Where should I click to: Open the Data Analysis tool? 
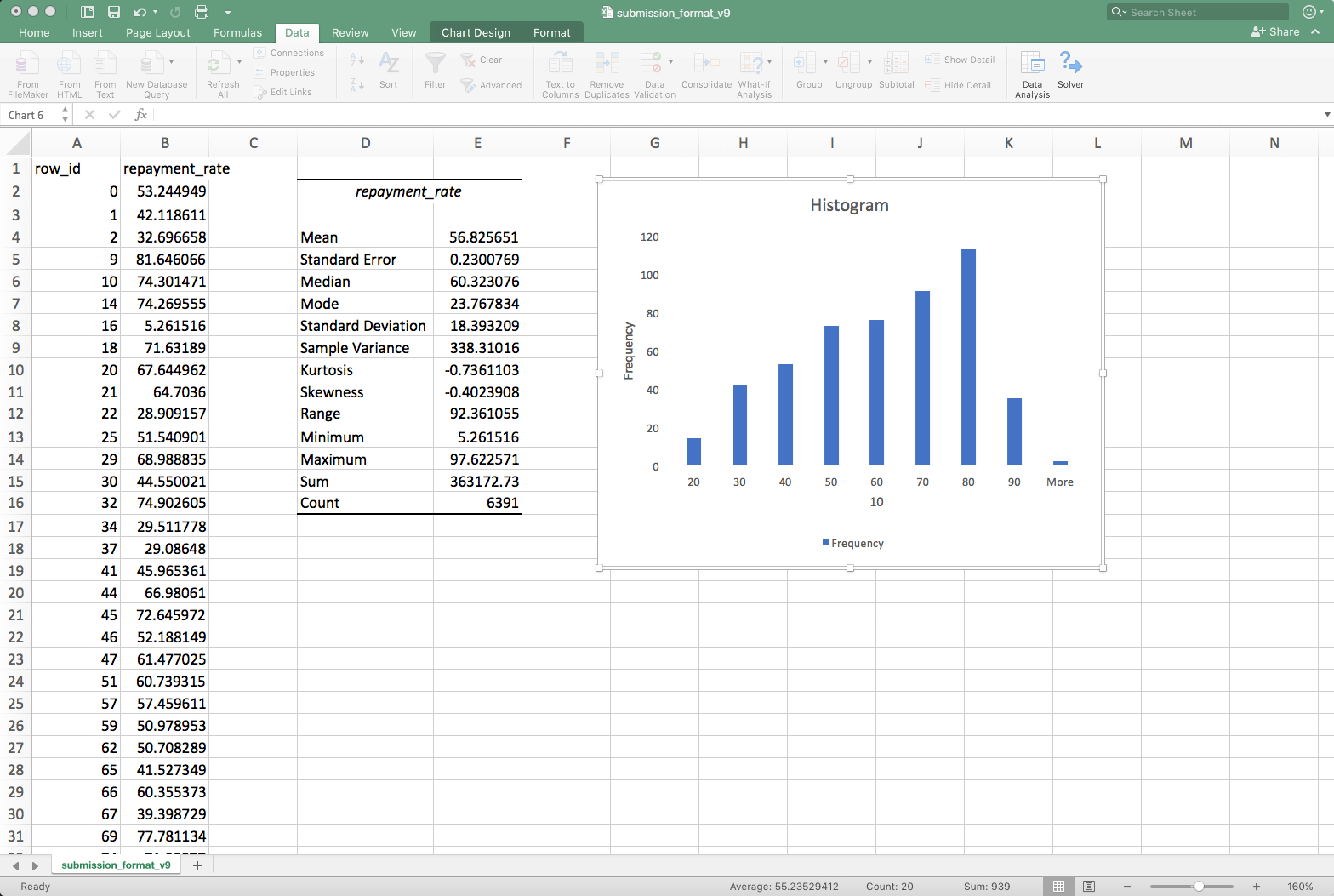(x=1032, y=74)
